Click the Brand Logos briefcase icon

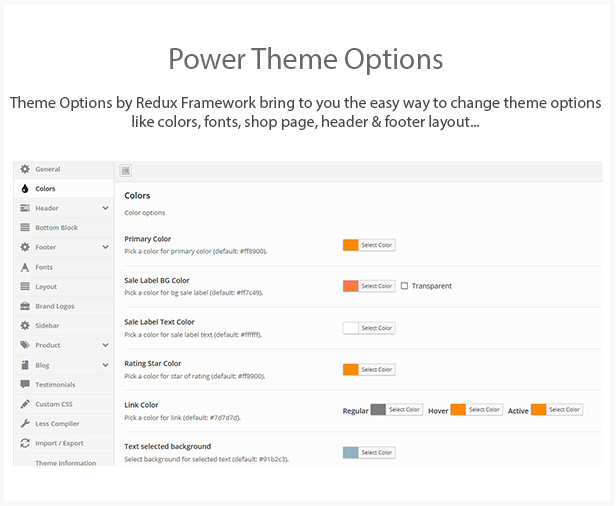click(x=25, y=306)
